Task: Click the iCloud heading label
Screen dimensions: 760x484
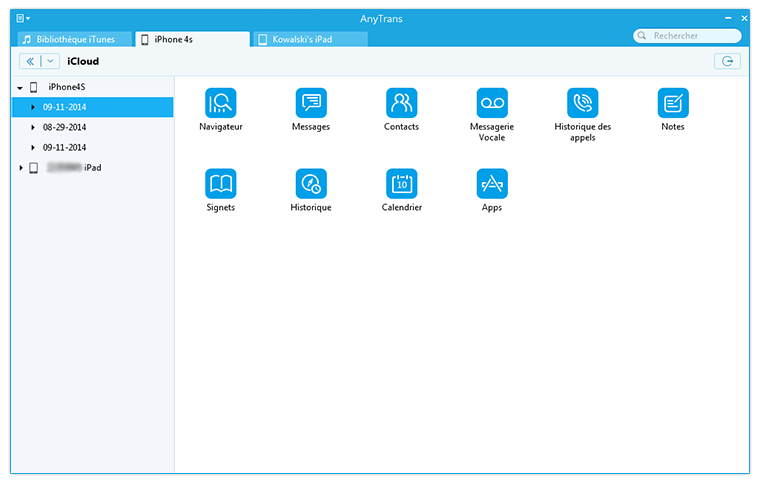Action: click(x=83, y=61)
